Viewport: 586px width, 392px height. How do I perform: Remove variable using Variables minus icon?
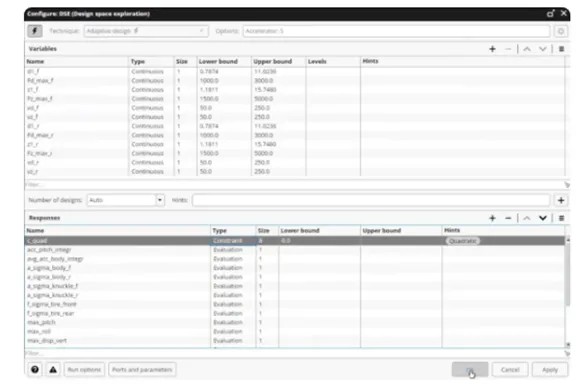click(x=508, y=49)
